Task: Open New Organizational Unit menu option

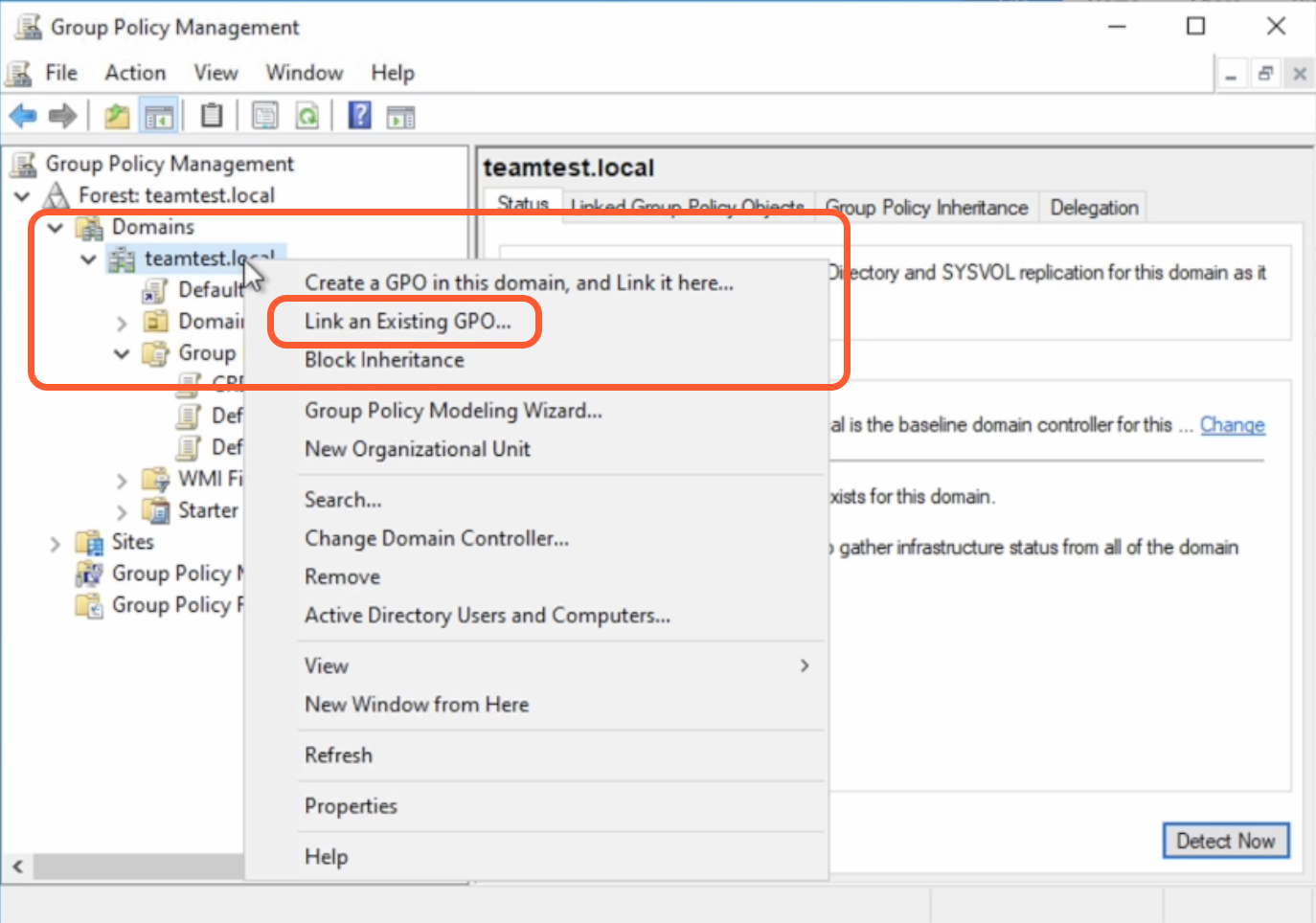Action: coord(417,449)
